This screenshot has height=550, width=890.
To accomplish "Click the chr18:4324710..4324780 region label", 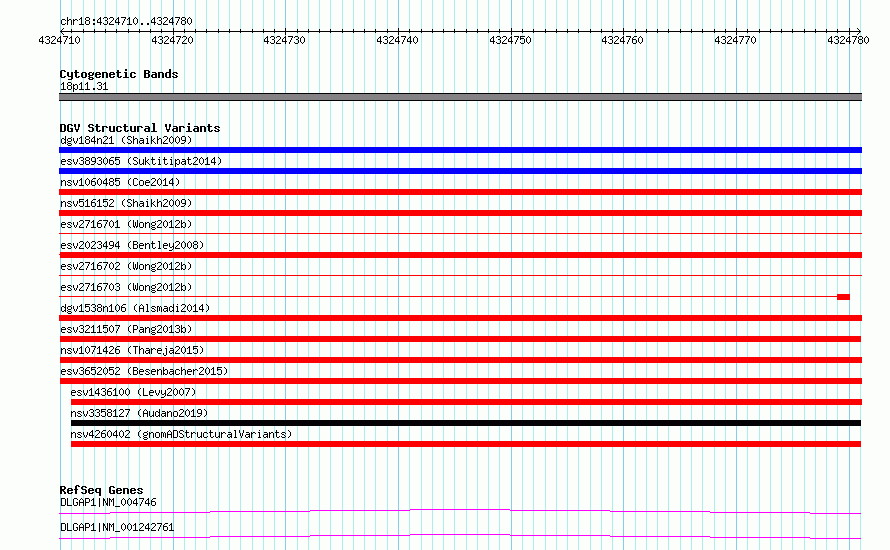I will 126,21.
